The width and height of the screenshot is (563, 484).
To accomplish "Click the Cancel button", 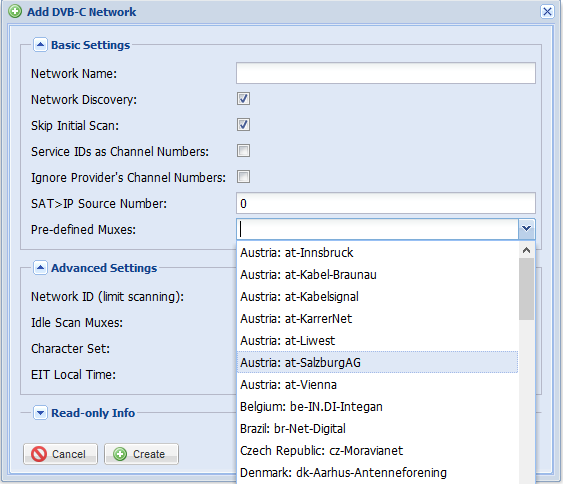I will pos(60,454).
